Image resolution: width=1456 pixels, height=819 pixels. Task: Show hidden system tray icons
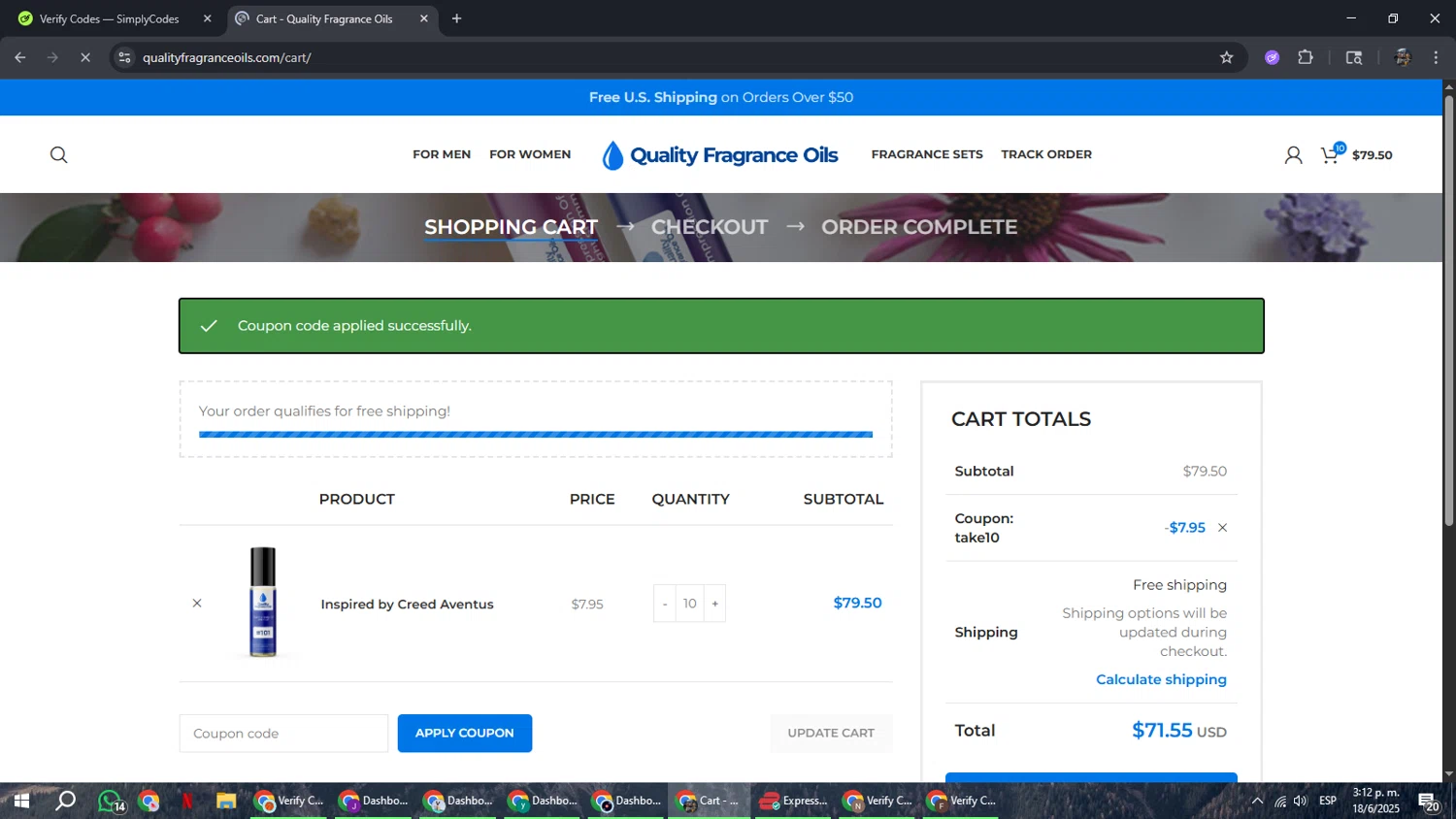[1257, 802]
